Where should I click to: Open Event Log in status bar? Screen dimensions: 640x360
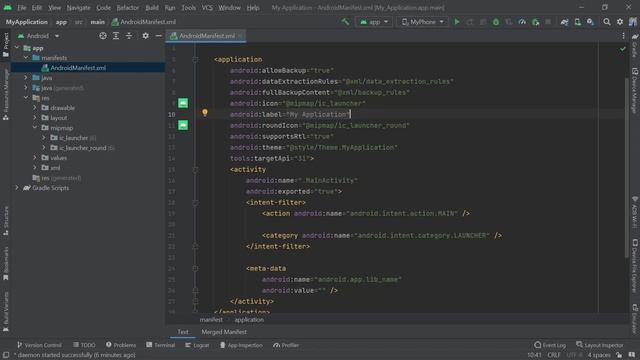[x=550, y=345]
